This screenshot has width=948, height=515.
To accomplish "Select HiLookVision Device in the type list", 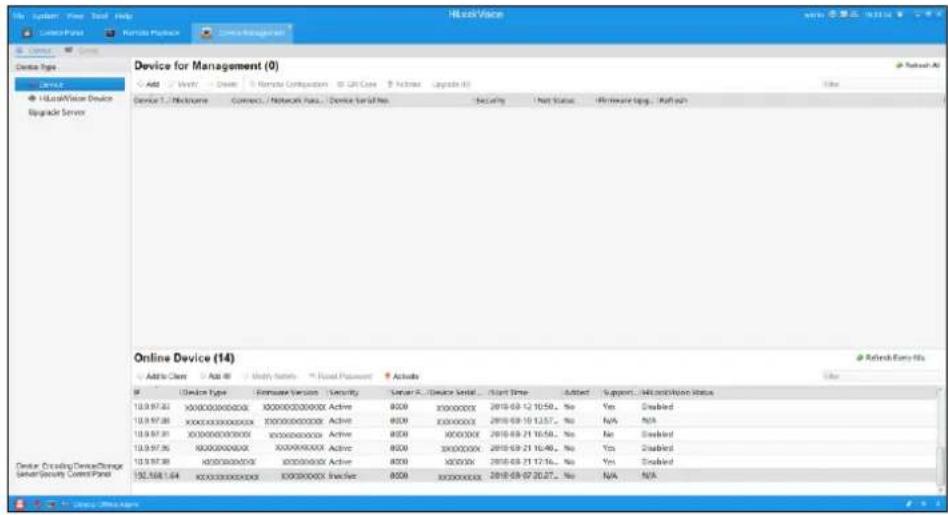I will click(x=71, y=99).
